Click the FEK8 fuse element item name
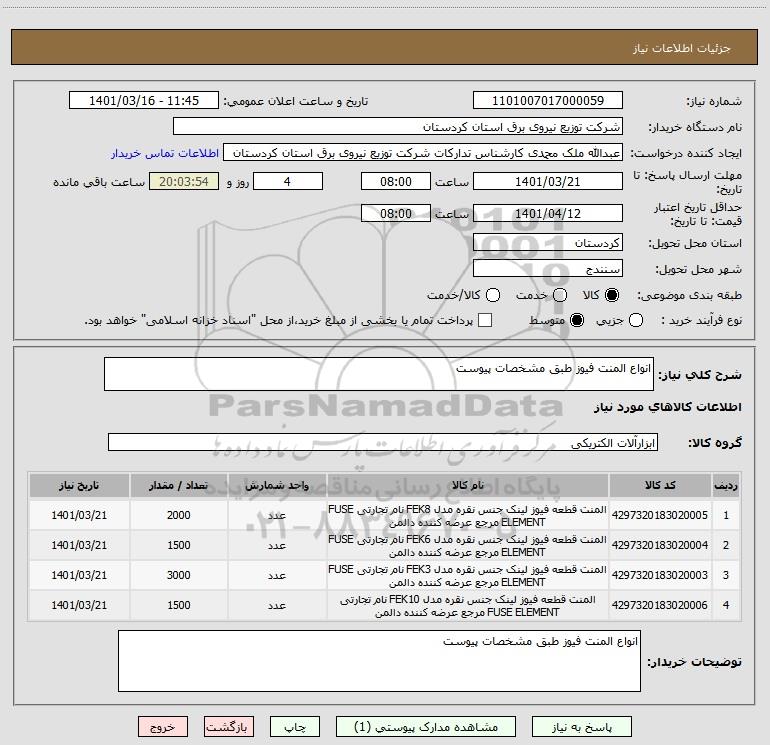770x745 pixels. 468,516
